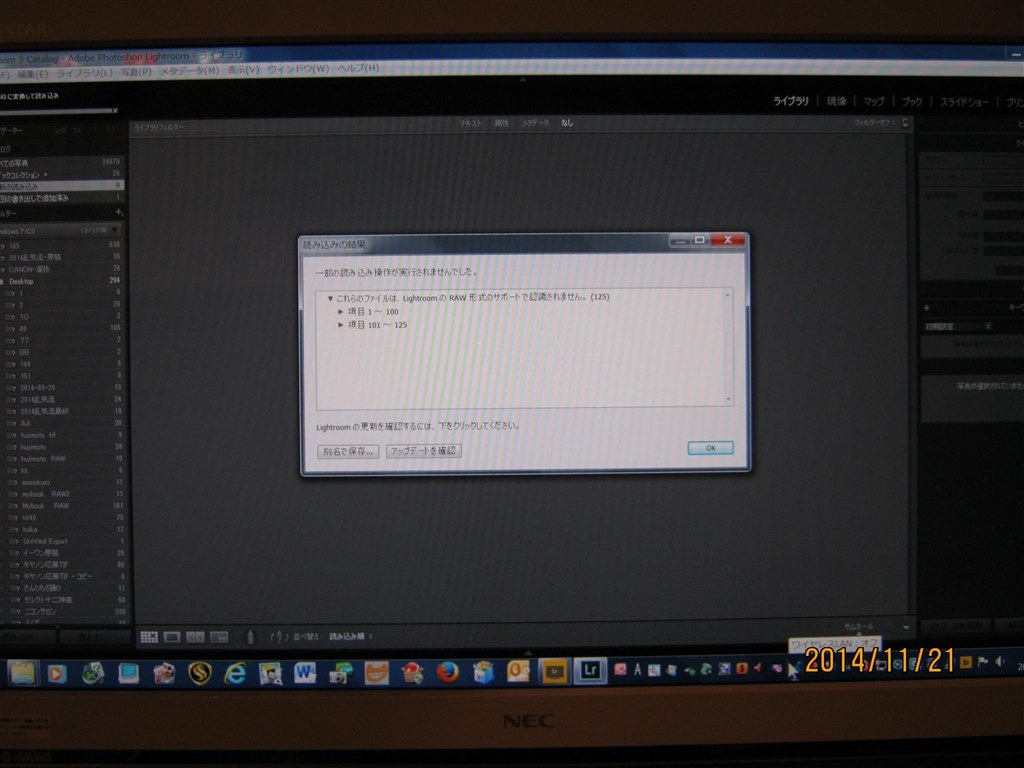1024x768 pixels.
Task: Click the 別名で保存 button
Action: click(348, 451)
